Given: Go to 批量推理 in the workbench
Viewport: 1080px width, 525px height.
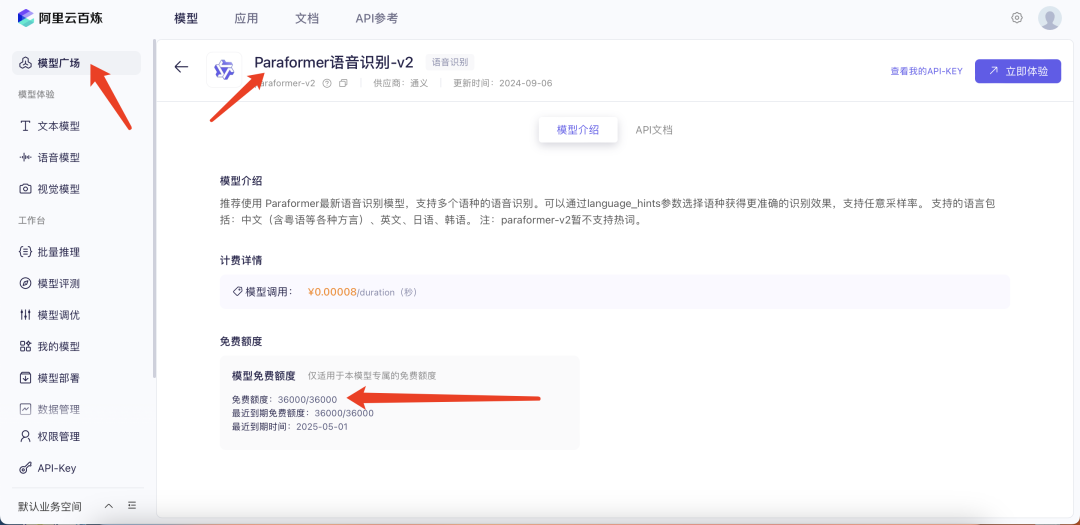Looking at the screenshot, I should [58, 252].
